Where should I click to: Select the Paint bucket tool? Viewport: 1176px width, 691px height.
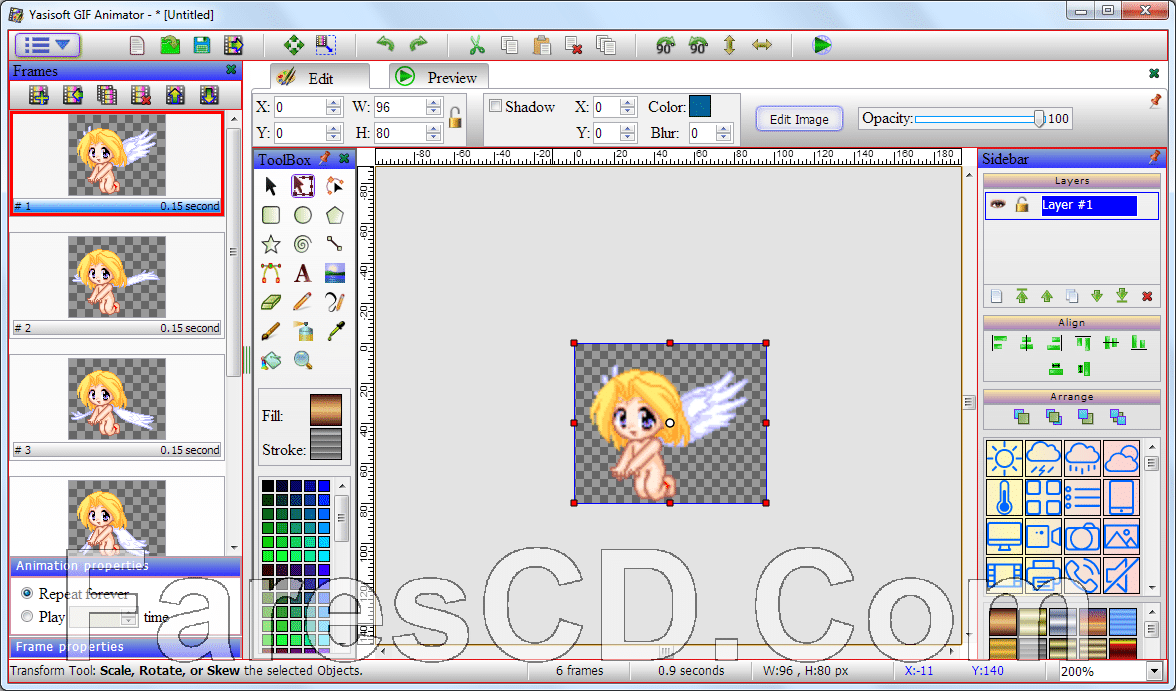(x=271, y=360)
